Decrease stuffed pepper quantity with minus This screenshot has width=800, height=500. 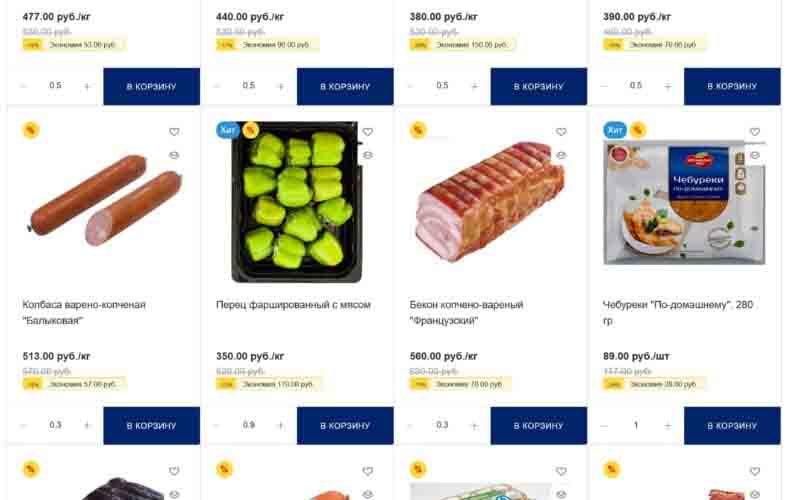tap(216, 425)
